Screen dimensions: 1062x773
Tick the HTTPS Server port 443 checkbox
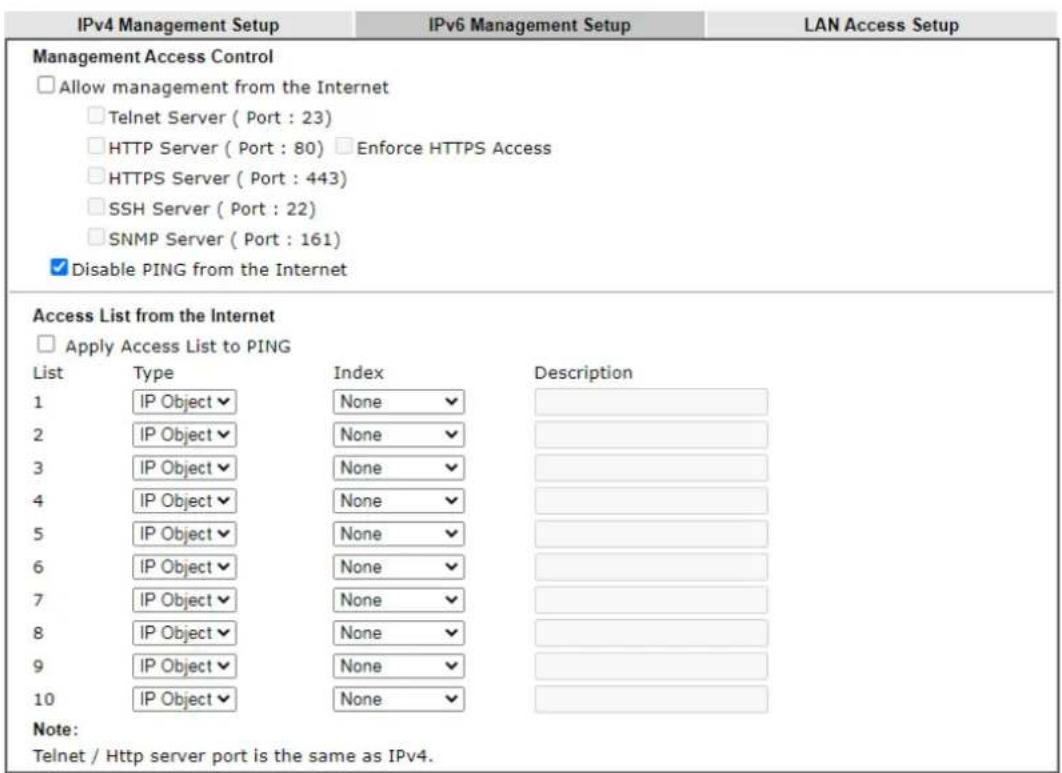[96, 176]
